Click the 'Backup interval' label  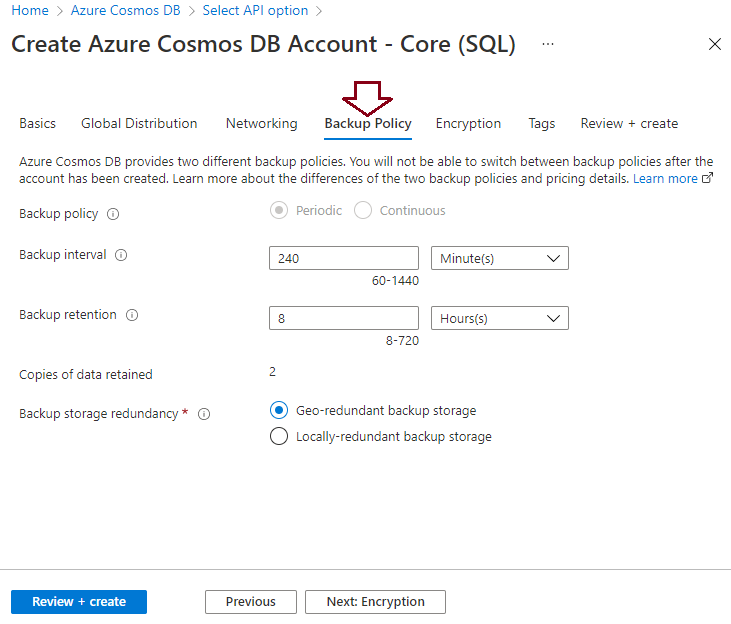pyautogui.click(x=63, y=255)
